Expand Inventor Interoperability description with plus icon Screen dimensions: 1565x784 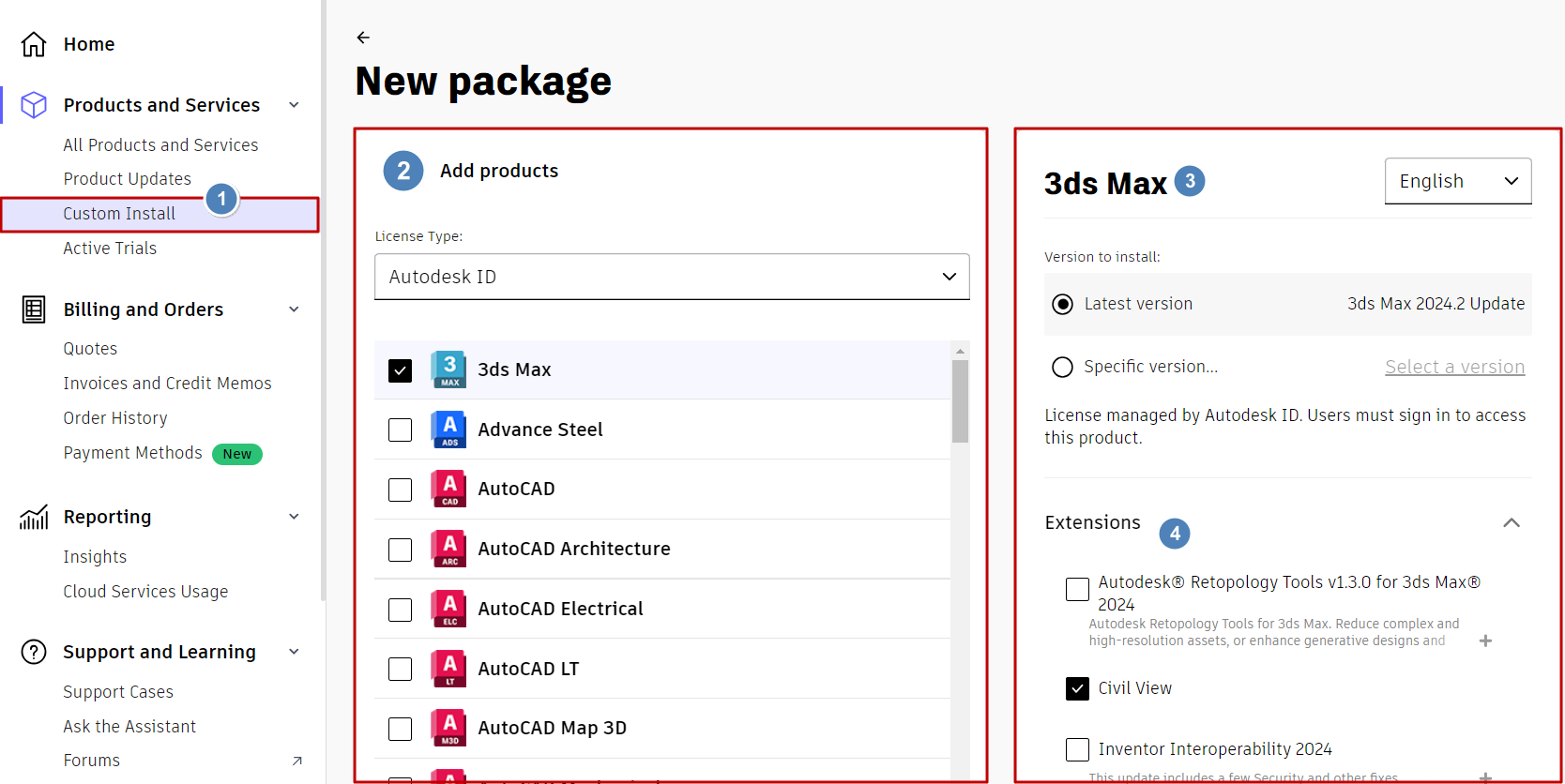1485,776
